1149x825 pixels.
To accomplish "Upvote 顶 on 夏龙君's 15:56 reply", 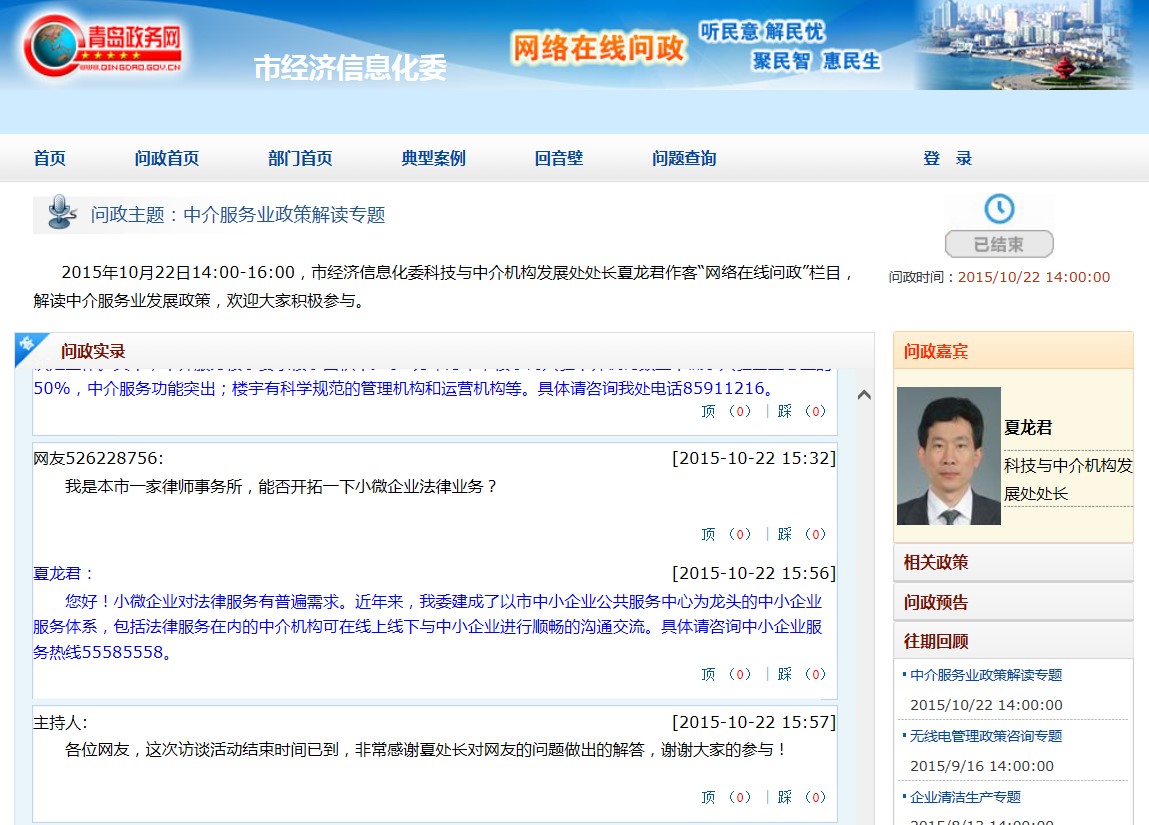I will 708,674.
